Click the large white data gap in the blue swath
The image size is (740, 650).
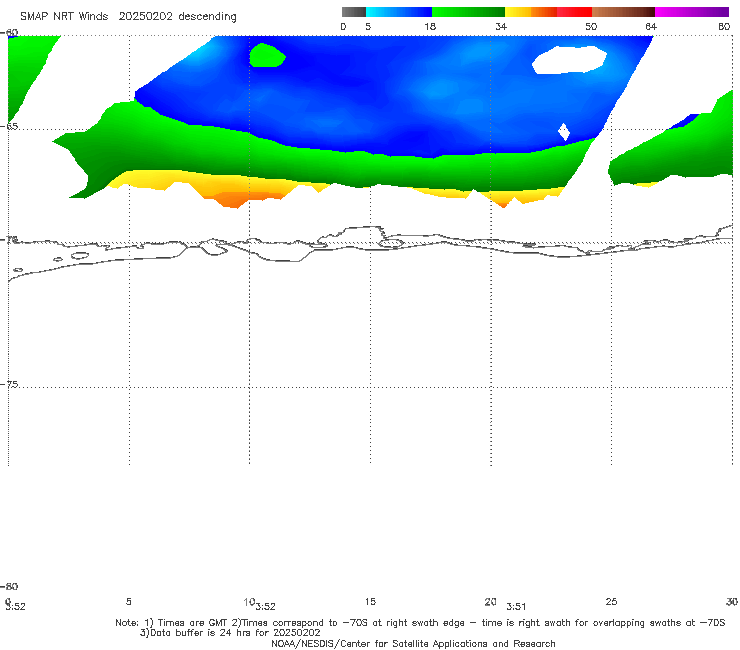569,59
